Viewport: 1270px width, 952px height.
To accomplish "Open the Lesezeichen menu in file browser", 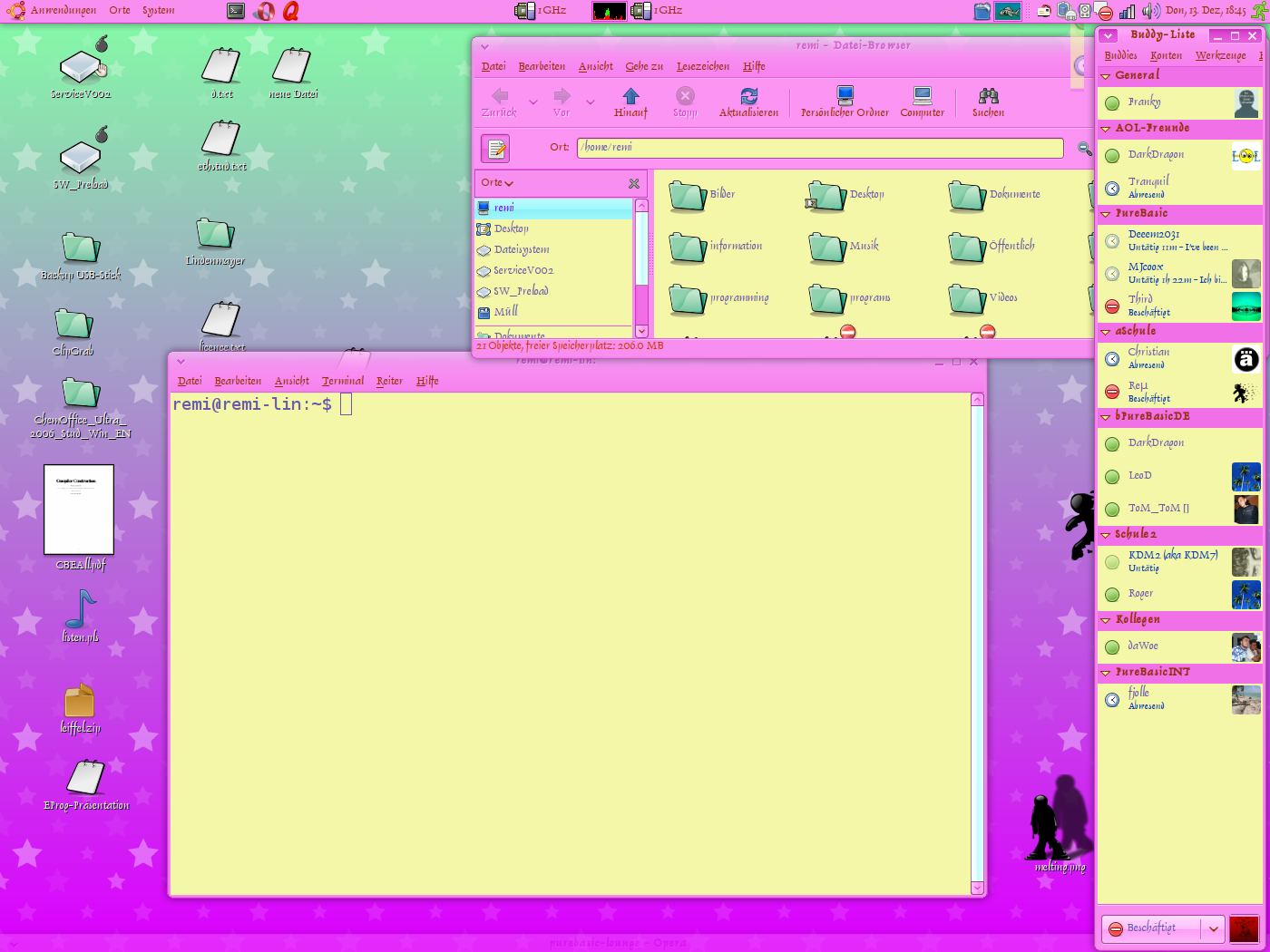I will [x=702, y=66].
